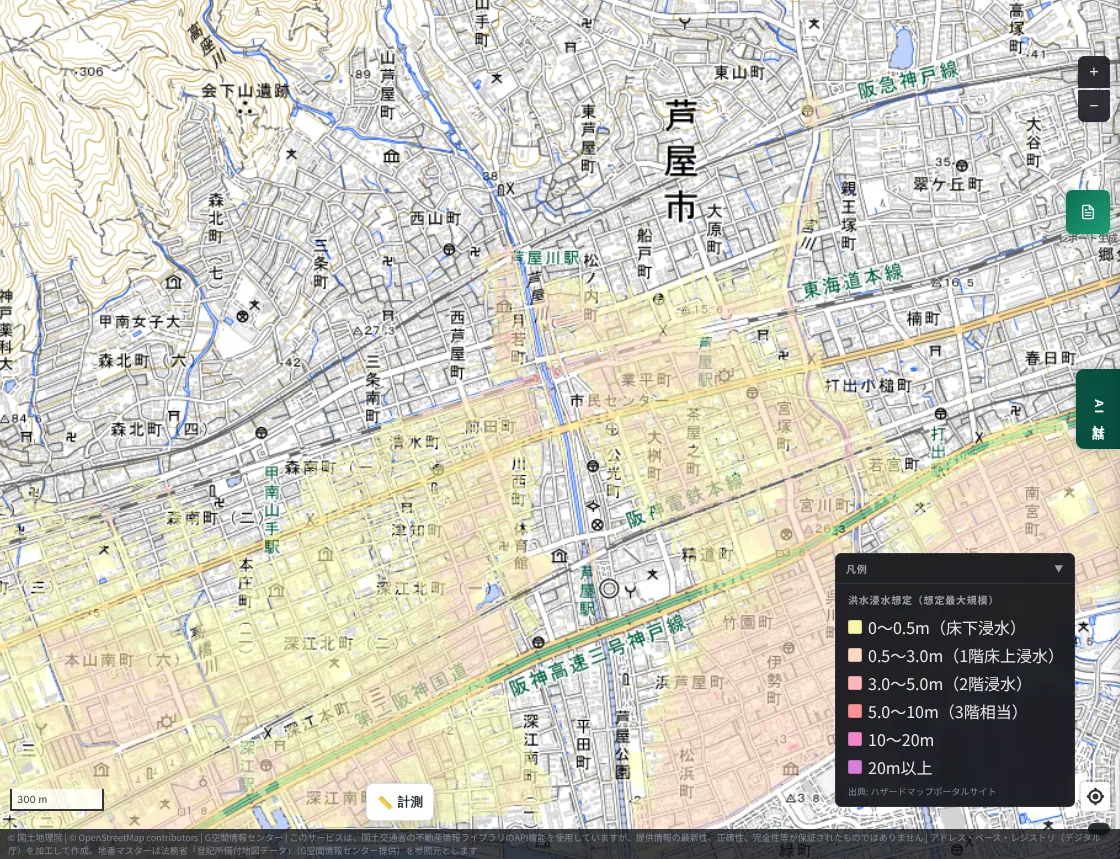Click the purple 20m以上 legend swatch
Image resolution: width=1120 pixels, height=859 pixels.
tap(854, 768)
